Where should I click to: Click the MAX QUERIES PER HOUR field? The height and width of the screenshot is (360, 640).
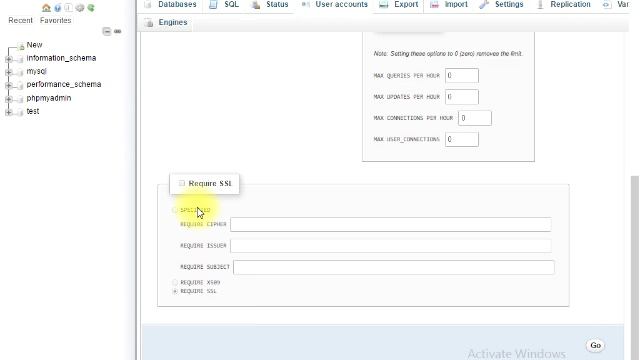coord(462,76)
